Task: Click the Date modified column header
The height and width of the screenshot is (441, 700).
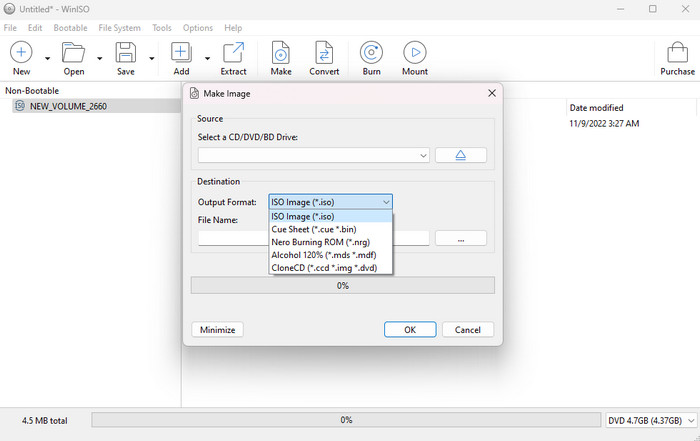Action: click(x=596, y=108)
